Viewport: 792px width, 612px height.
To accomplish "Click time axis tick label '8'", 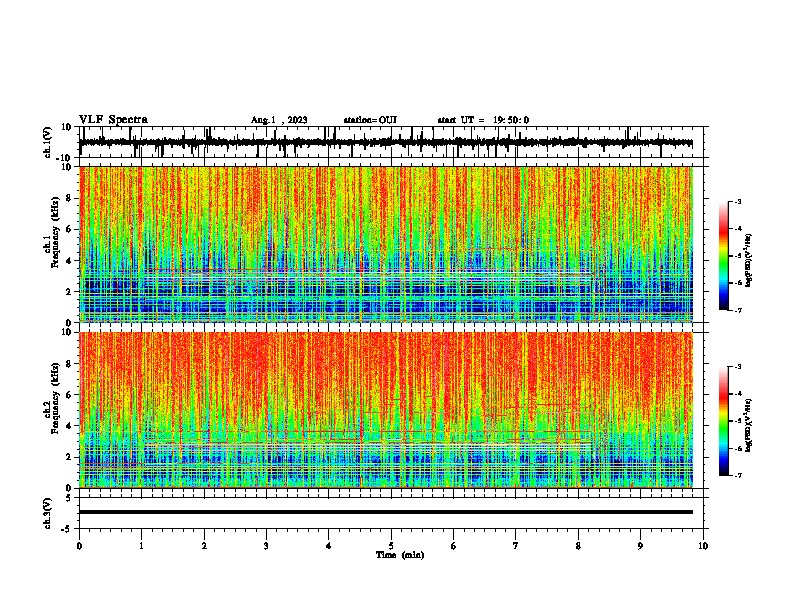I will pyautogui.click(x=578, y=546).
